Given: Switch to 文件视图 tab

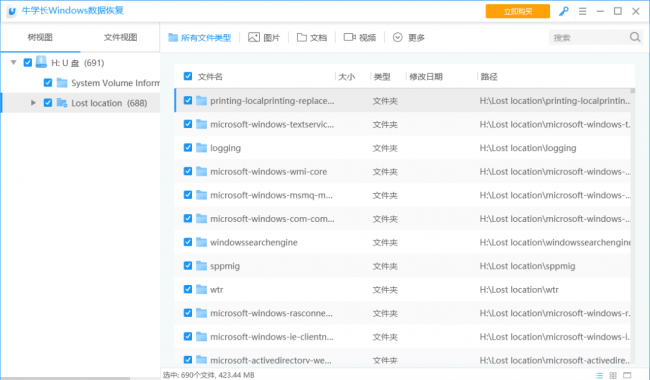Looking at the screenshot, I should coord(120,37).
